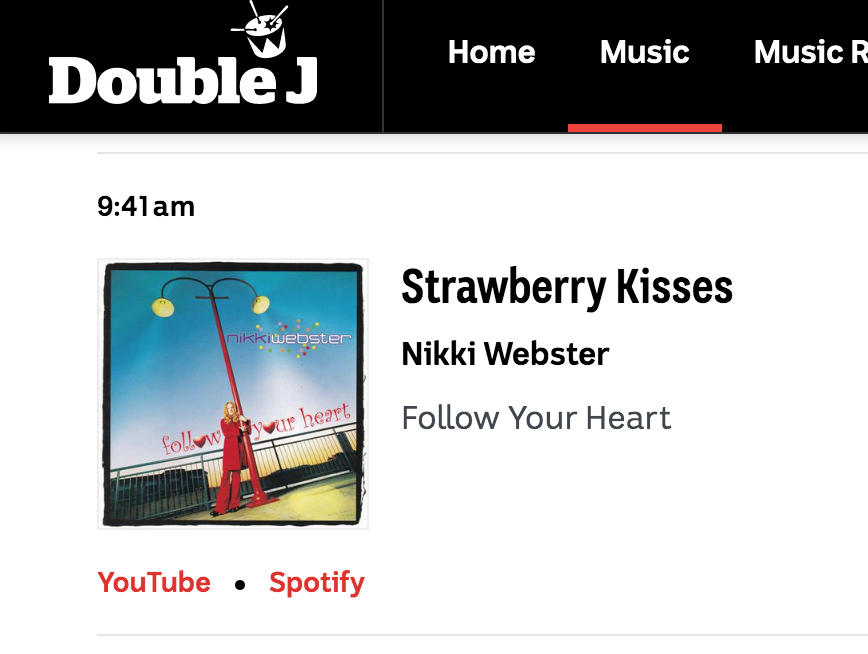Viewport: 868px width, 654px height.
Task: Click the nikkiwebster text on album art
Action: point(288,338)
